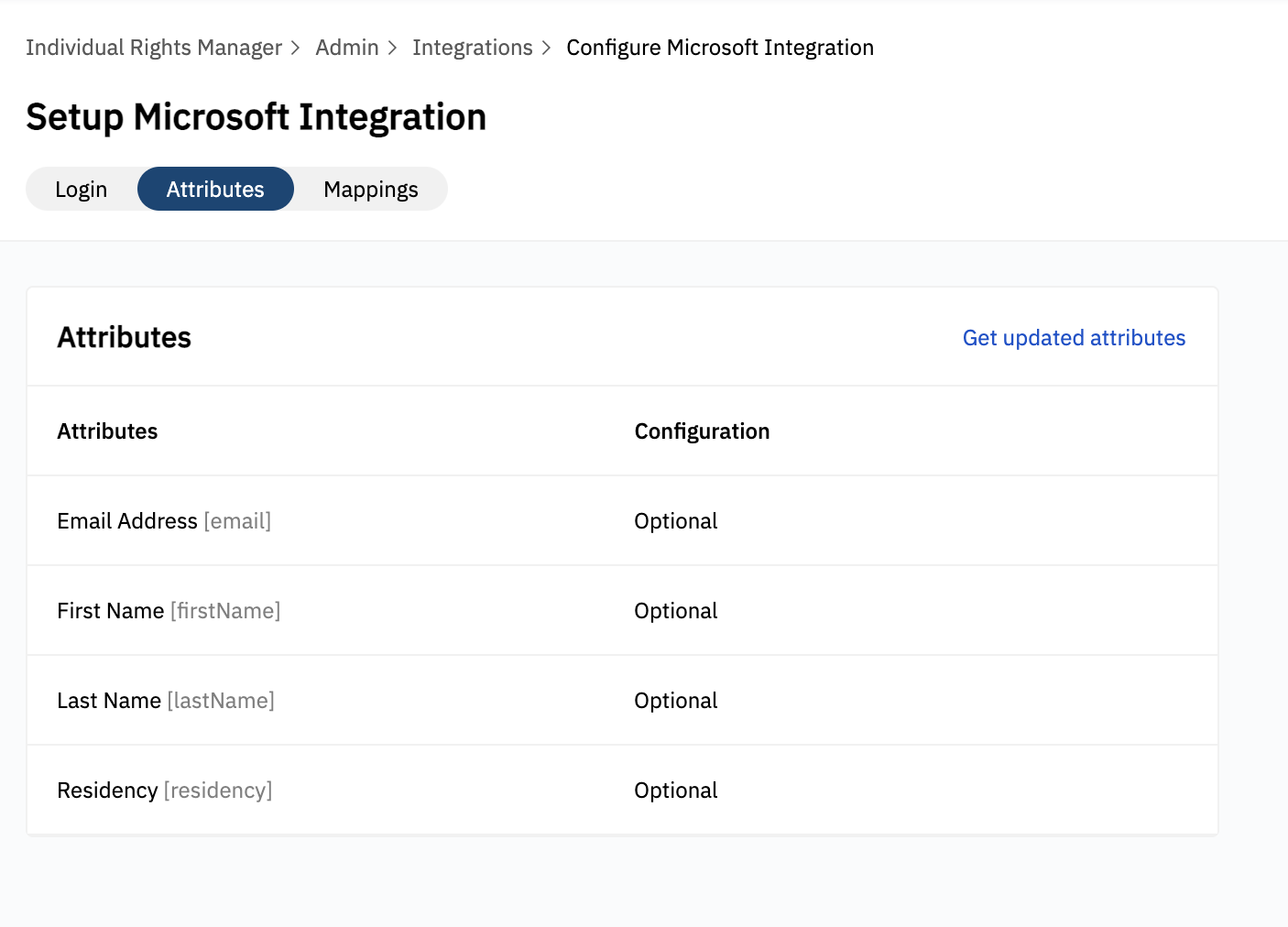
Task: Click Optional value for First Name
Action: [676, 611]
